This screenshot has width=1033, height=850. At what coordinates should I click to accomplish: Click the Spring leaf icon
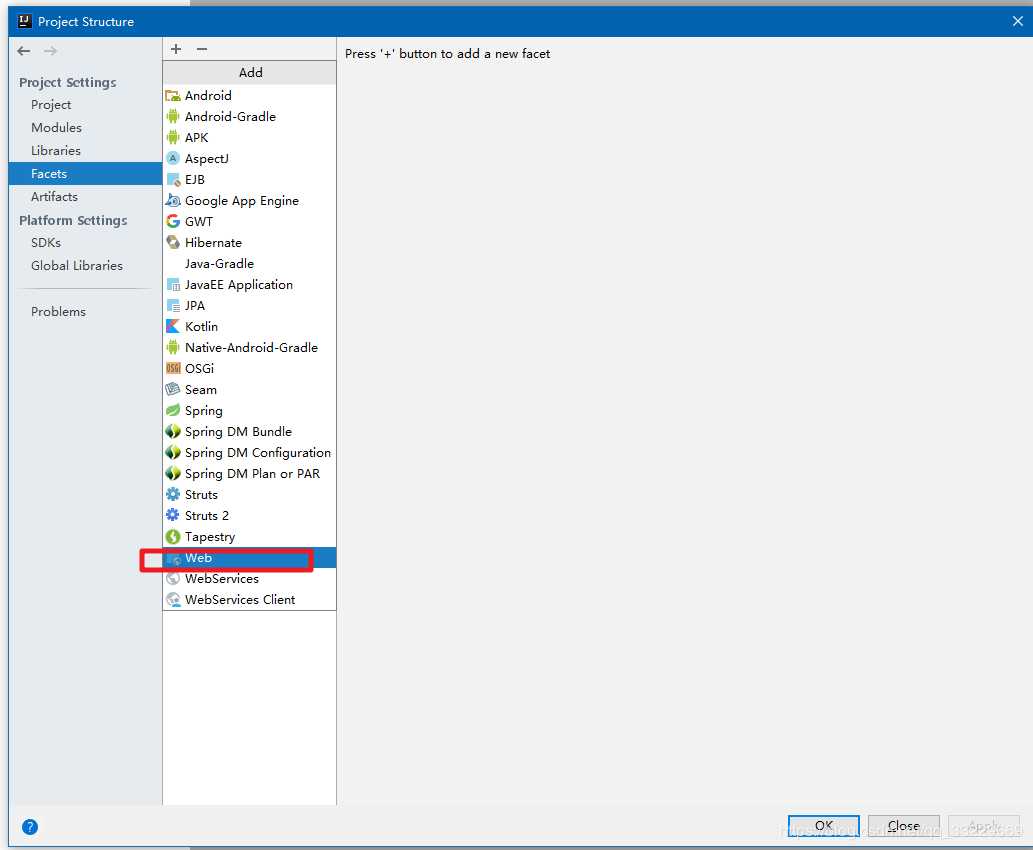[x=173, y=411]
